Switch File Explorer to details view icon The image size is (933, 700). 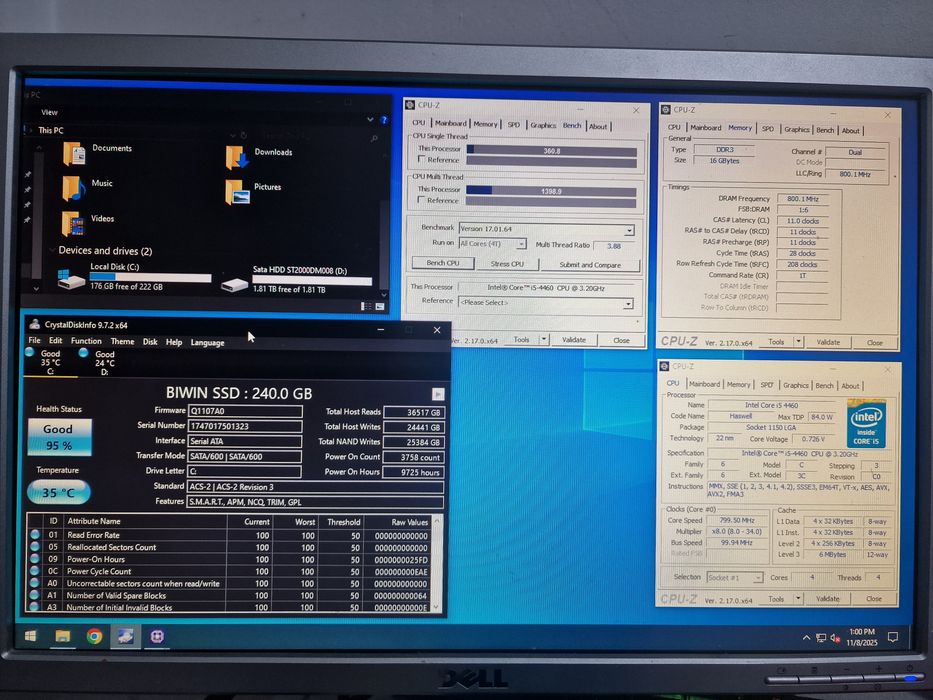pos(366,306)
